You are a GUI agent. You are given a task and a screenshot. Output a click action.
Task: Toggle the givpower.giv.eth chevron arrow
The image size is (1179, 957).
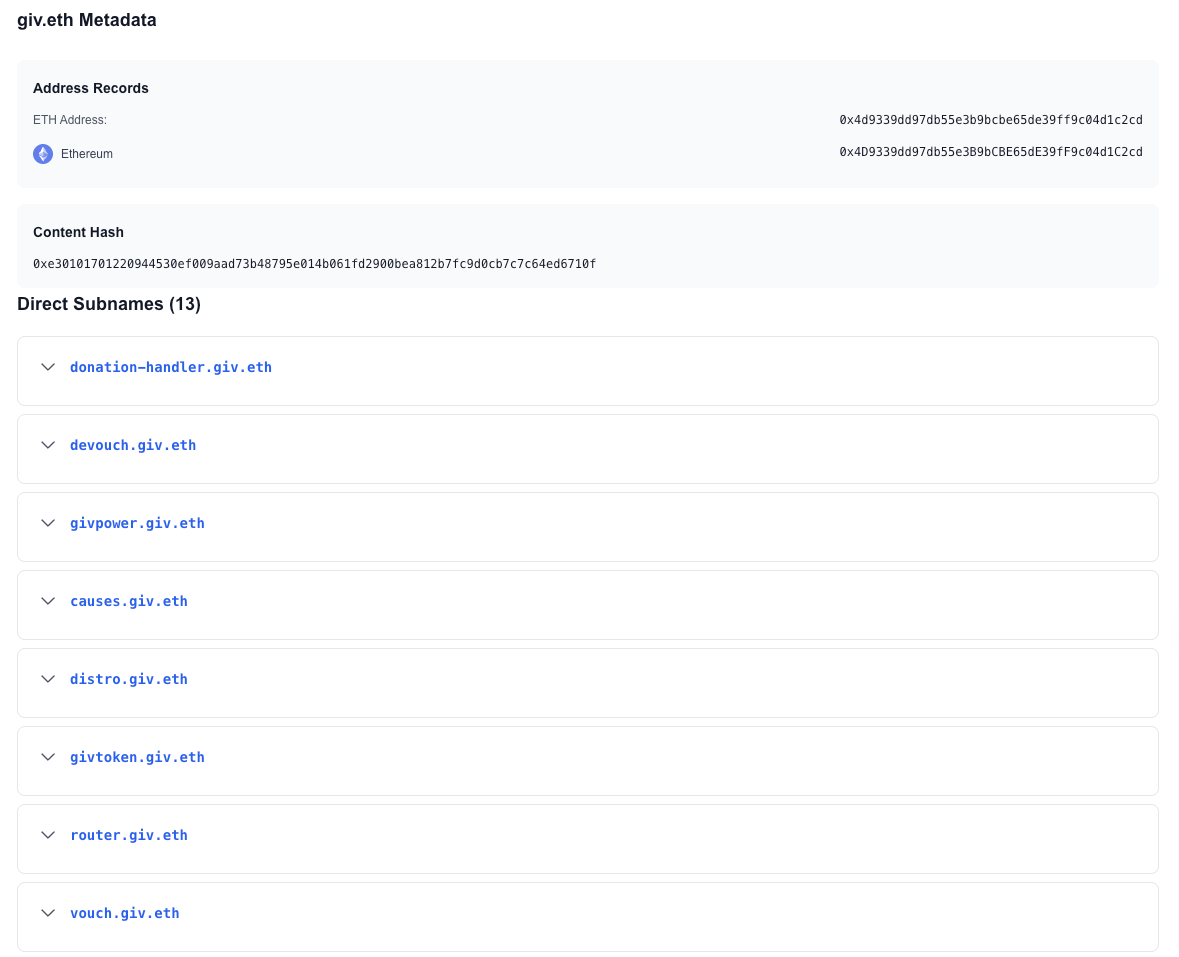tap(47, 523)
